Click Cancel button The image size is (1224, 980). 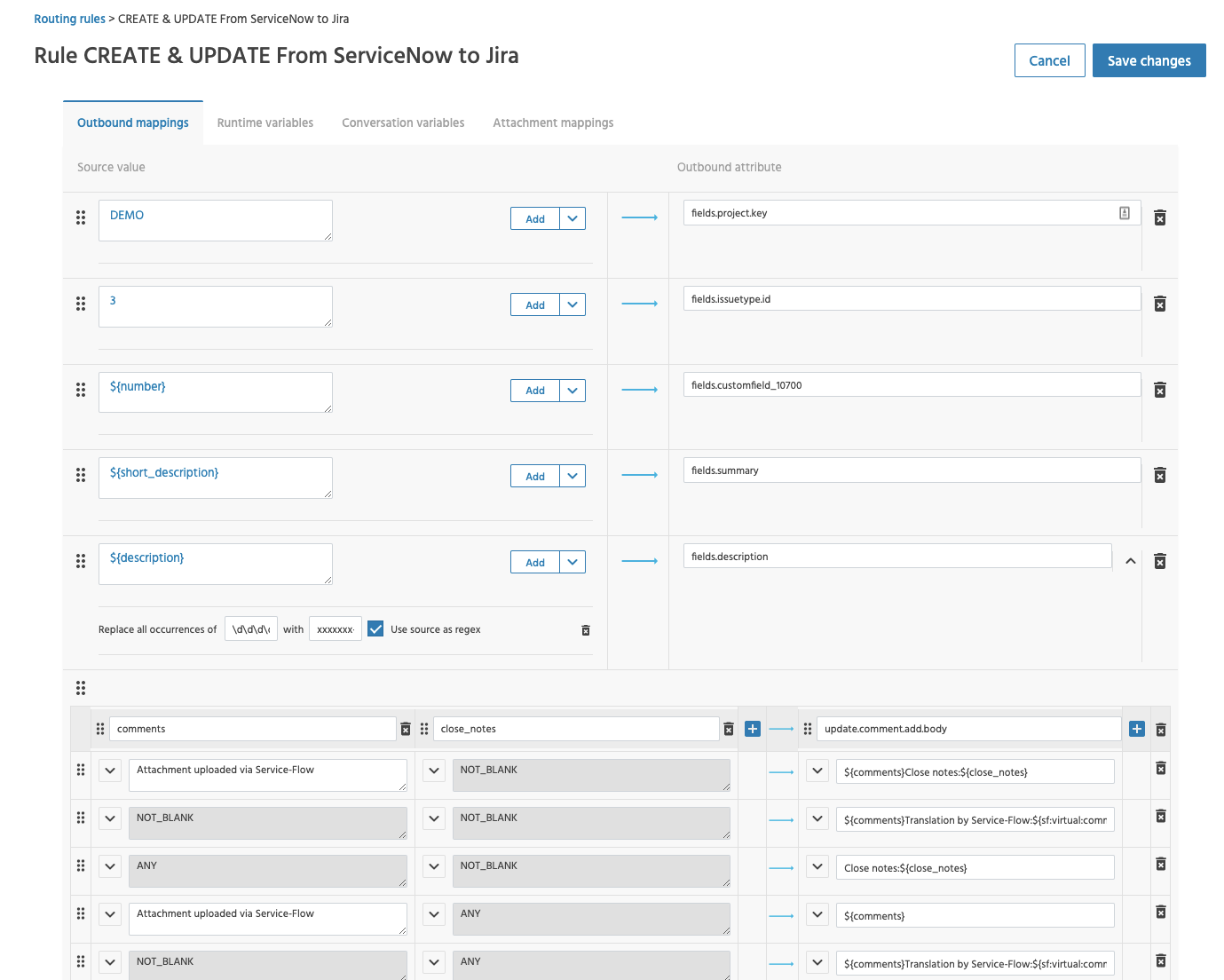[1050, 60]
